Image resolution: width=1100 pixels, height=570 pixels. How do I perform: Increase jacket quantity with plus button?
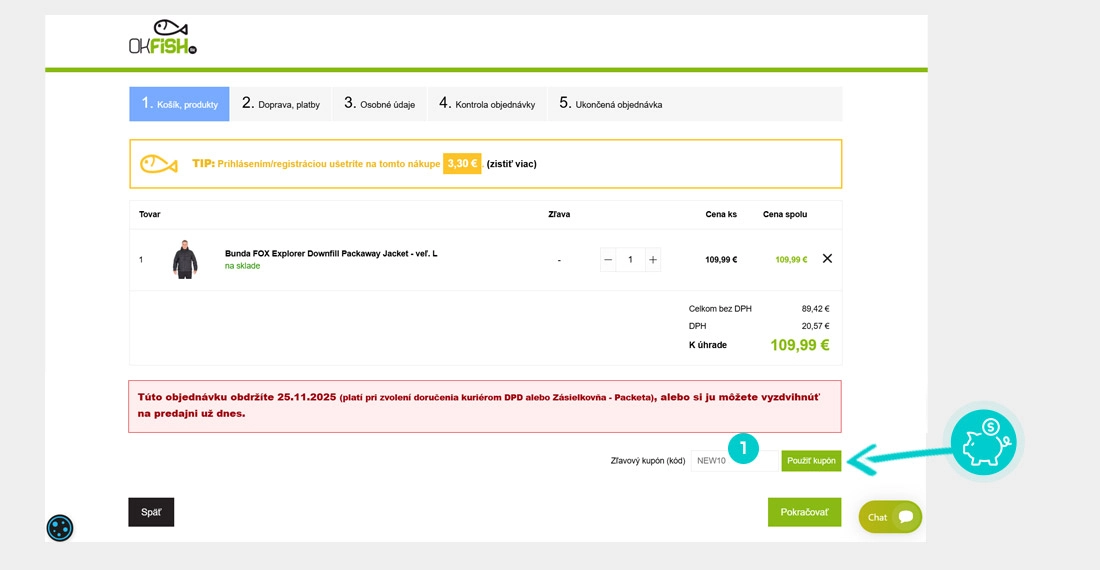652,259
